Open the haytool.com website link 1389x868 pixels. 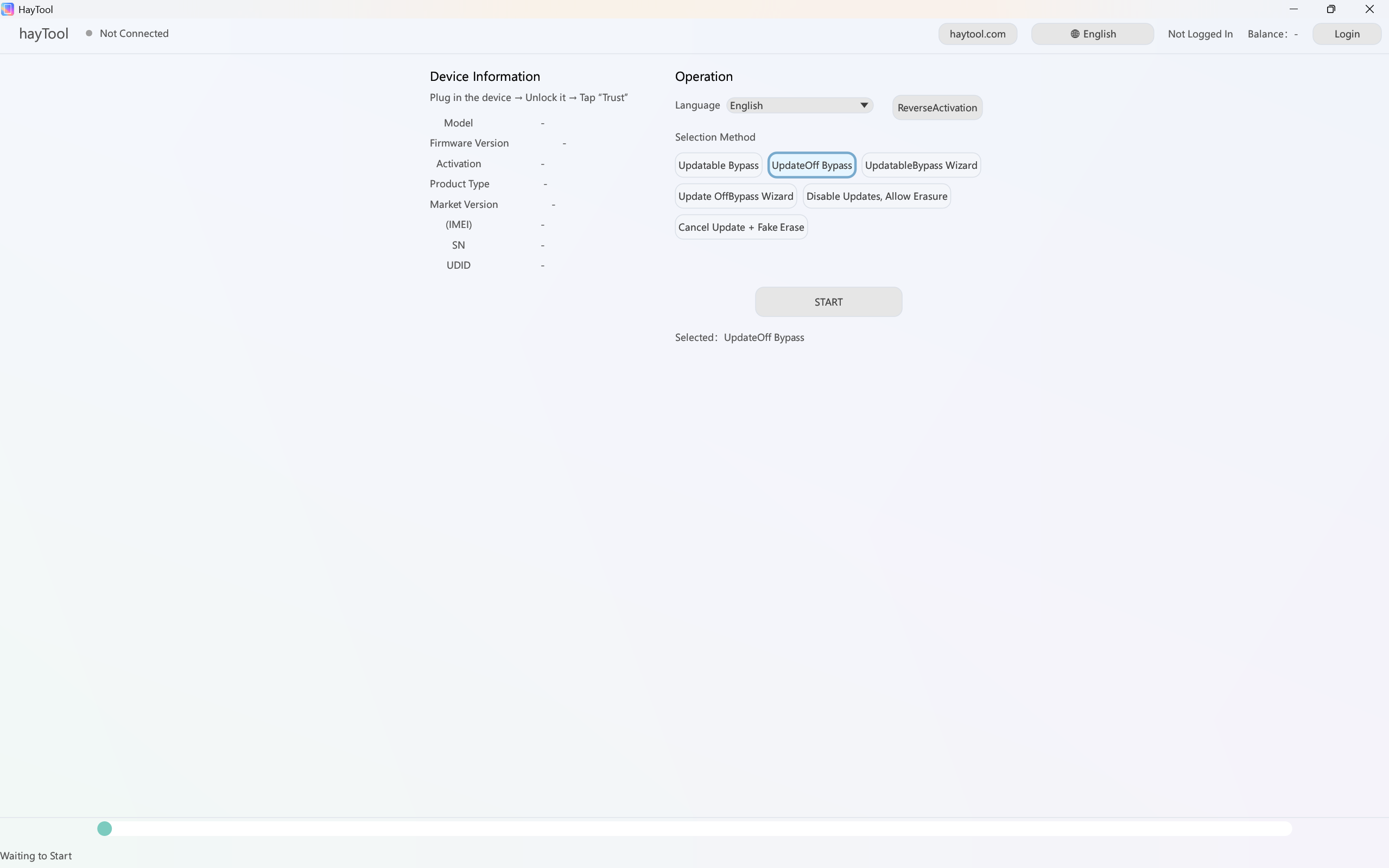[977, 34]
